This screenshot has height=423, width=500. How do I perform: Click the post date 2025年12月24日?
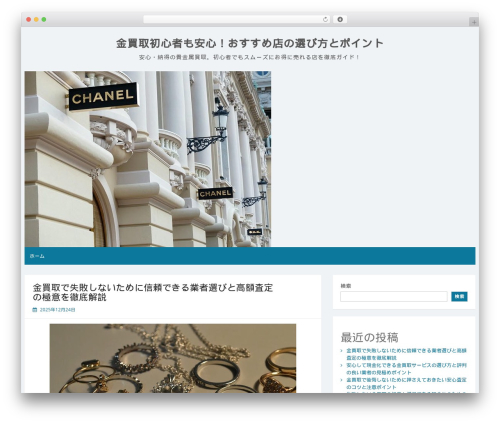pyautogui.click(x=57, y=310)
